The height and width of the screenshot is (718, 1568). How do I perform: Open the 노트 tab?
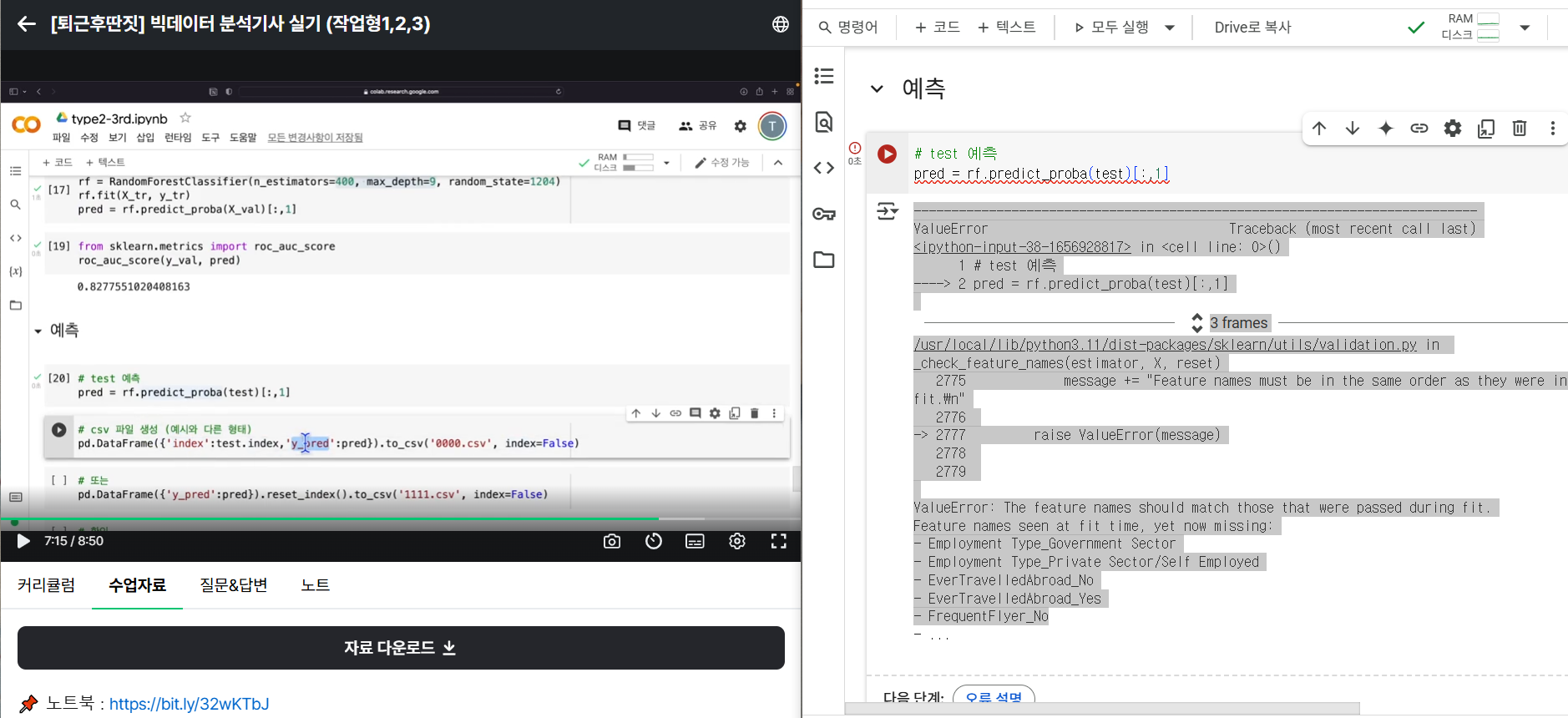316,585
